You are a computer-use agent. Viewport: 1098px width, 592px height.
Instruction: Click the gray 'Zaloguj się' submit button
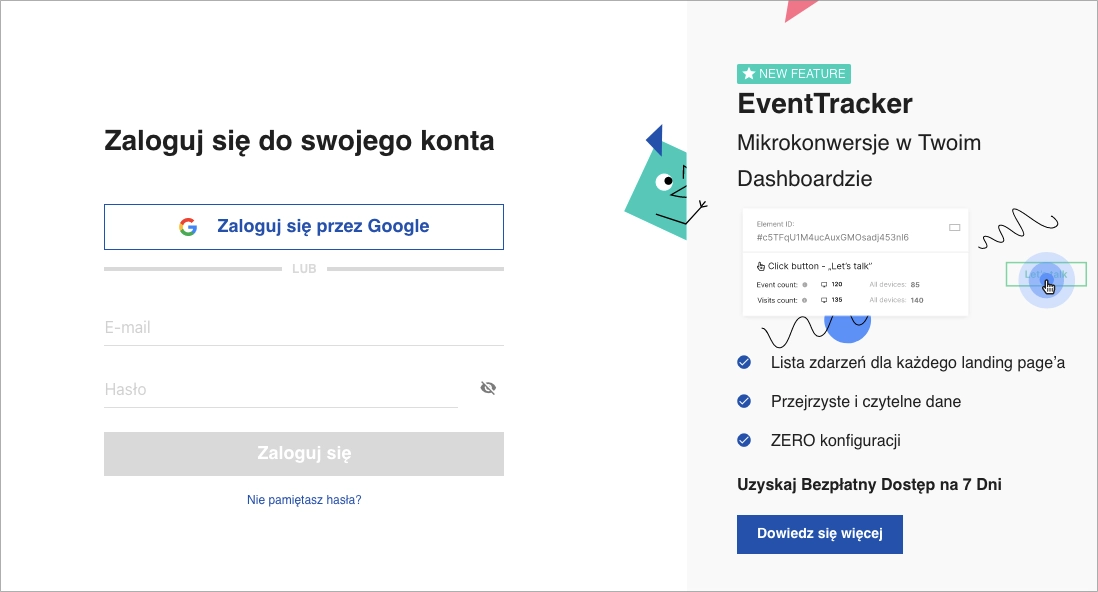304,454
